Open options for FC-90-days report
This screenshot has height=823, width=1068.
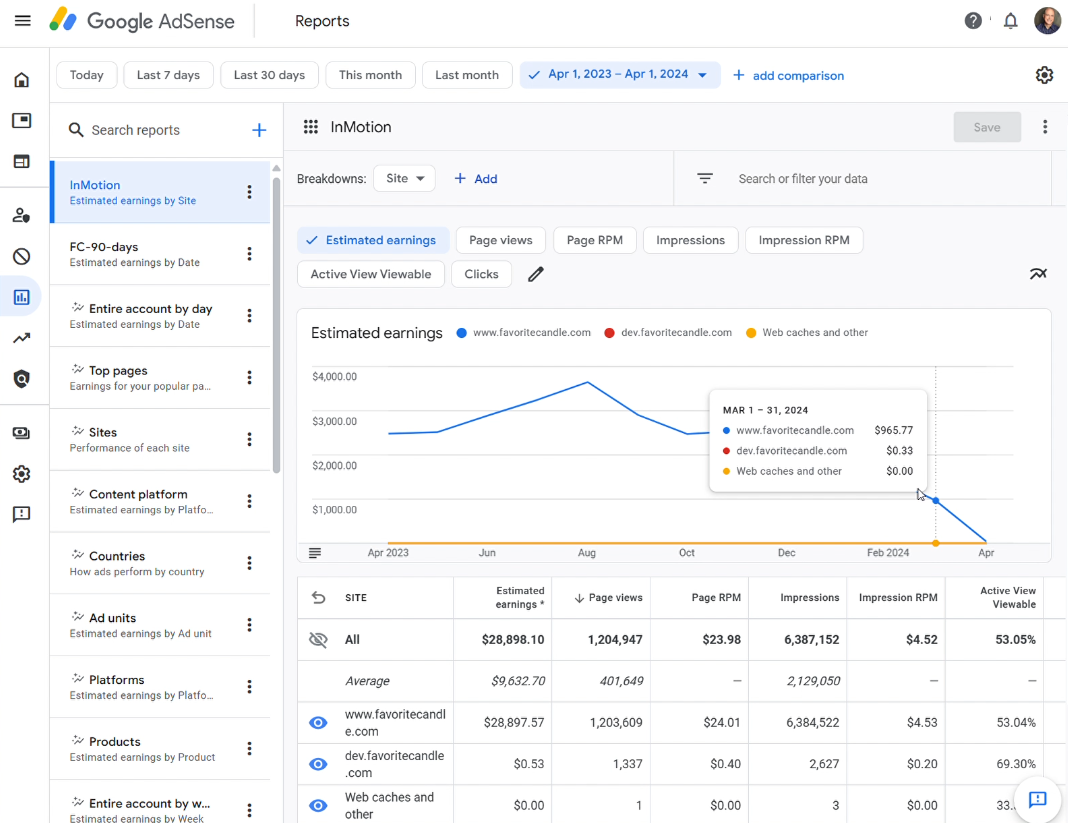coord(249,253)
